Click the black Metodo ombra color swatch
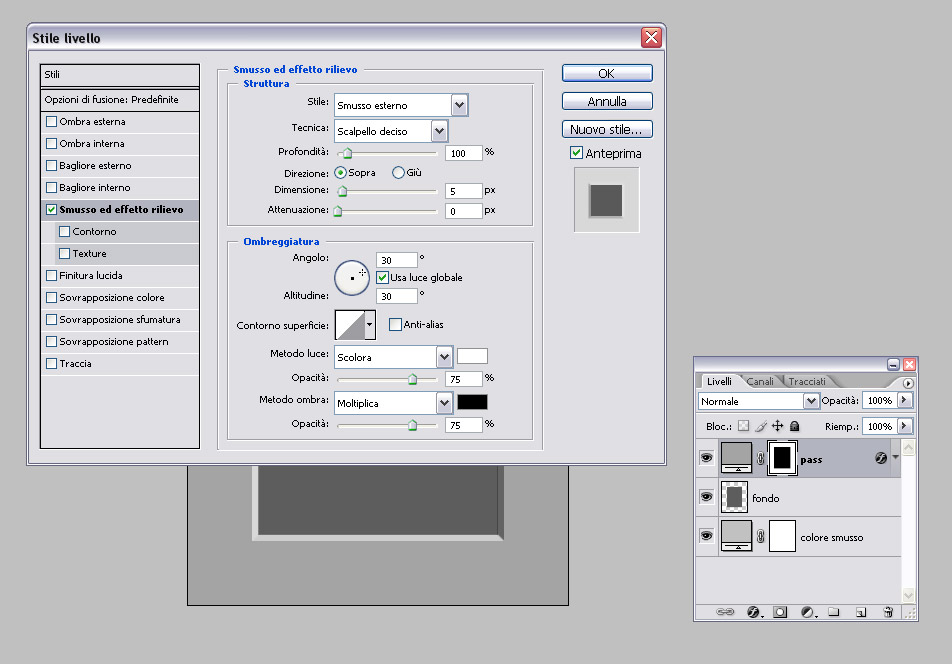Image resolution: width=952 pixels, height=664 pixels. [x=472, y=402]
